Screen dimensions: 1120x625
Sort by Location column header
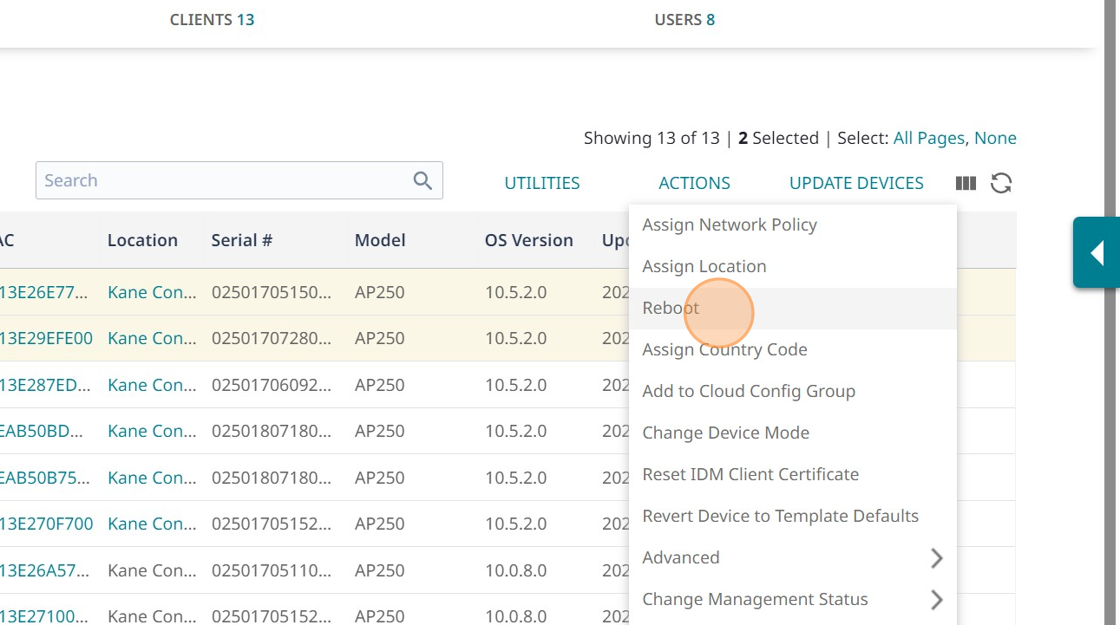[x=142, y=241]
